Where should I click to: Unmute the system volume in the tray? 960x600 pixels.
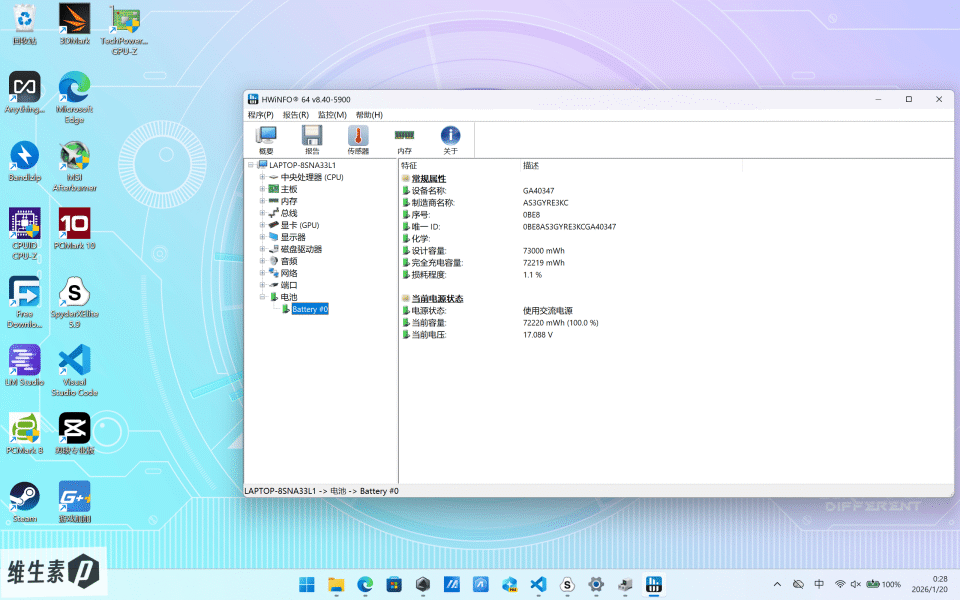click(854, 583)
